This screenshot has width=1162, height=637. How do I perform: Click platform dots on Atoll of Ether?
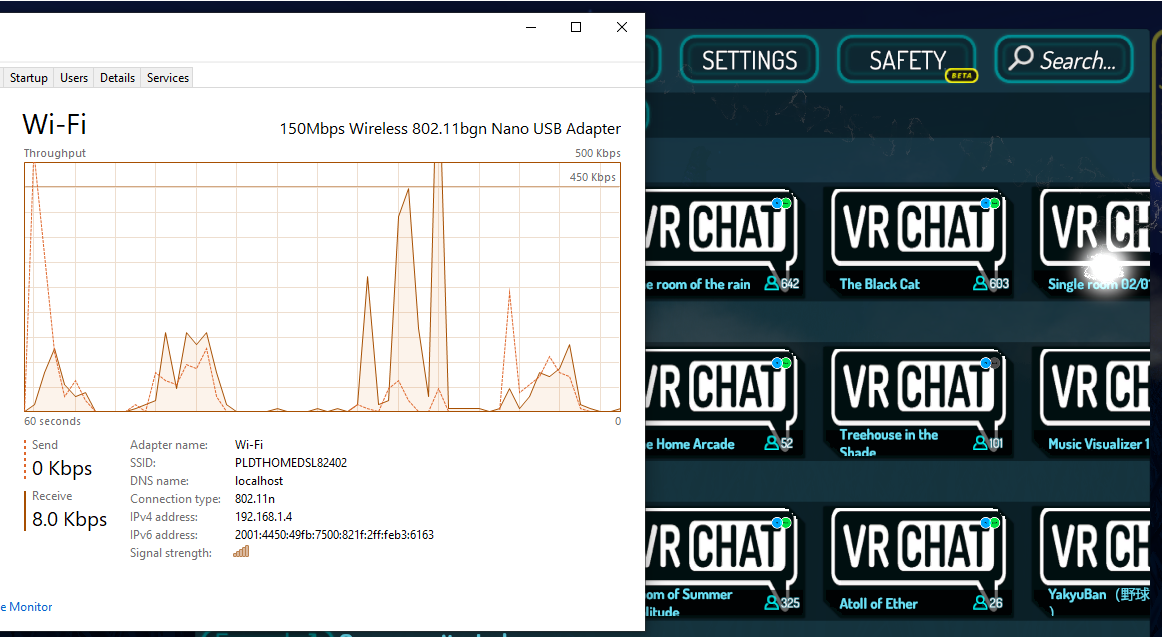coord(990,523)
